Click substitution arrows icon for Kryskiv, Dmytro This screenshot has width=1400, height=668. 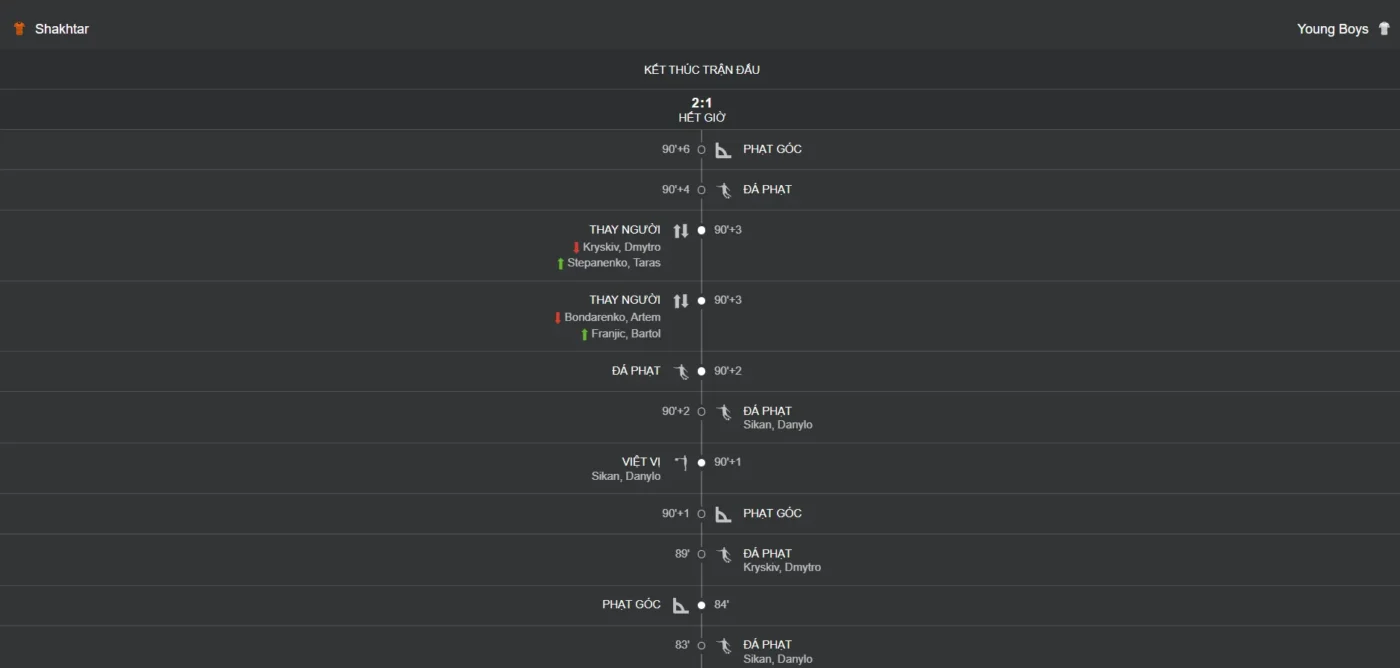(x=681, y=231)
